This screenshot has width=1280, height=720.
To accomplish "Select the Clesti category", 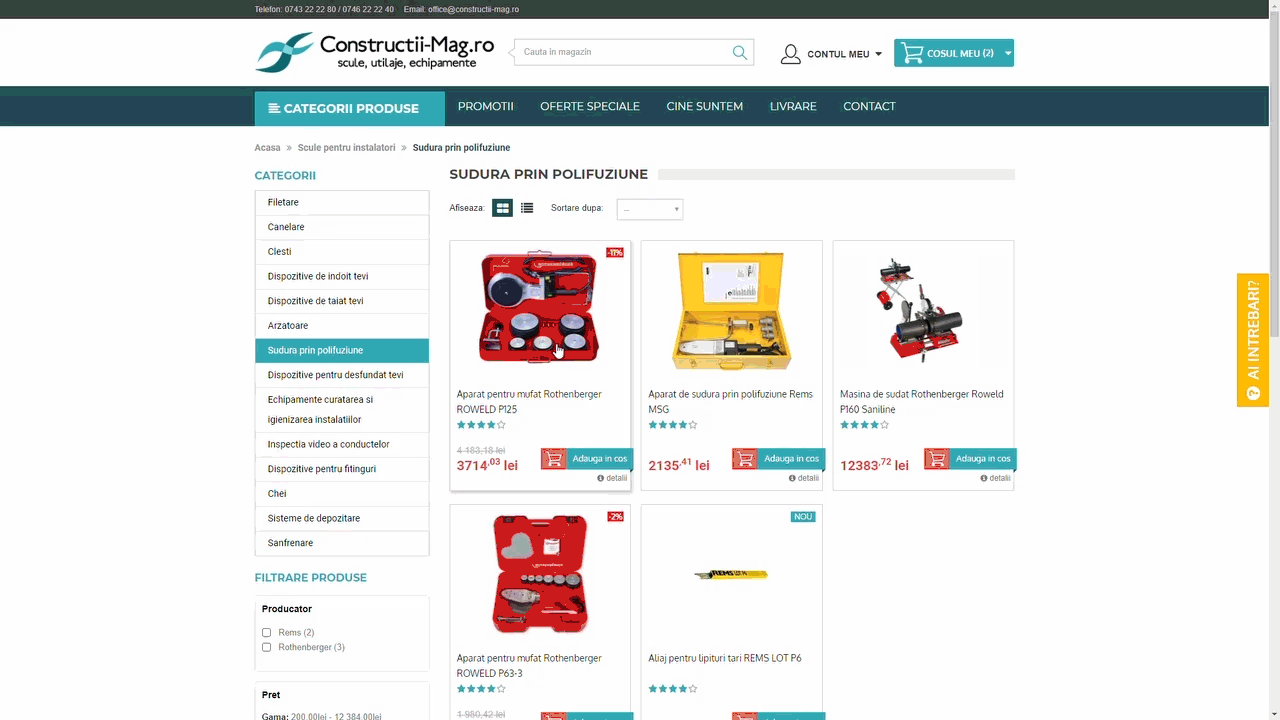I will (x=342, y=252).
